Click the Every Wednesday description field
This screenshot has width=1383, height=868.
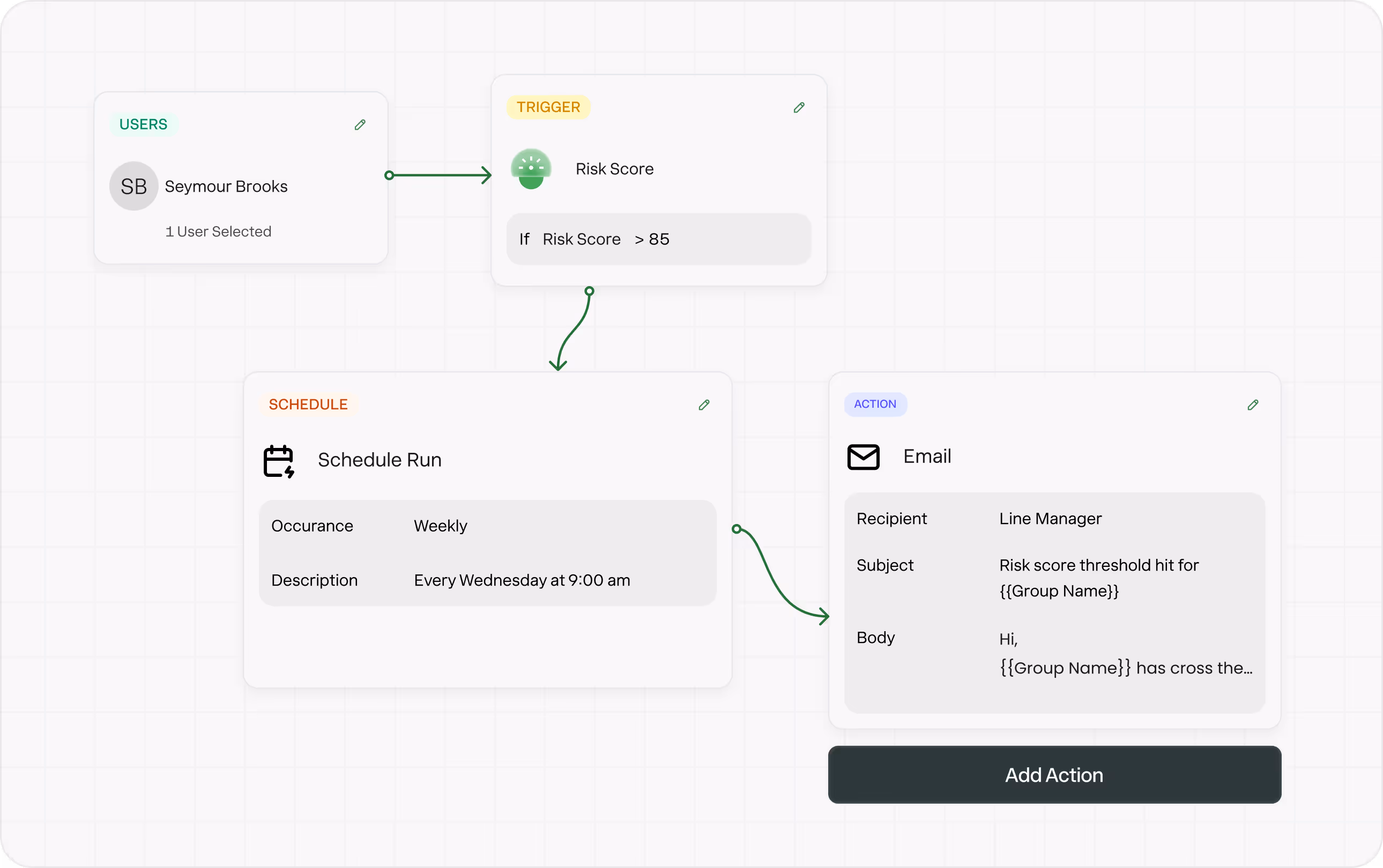522,580
